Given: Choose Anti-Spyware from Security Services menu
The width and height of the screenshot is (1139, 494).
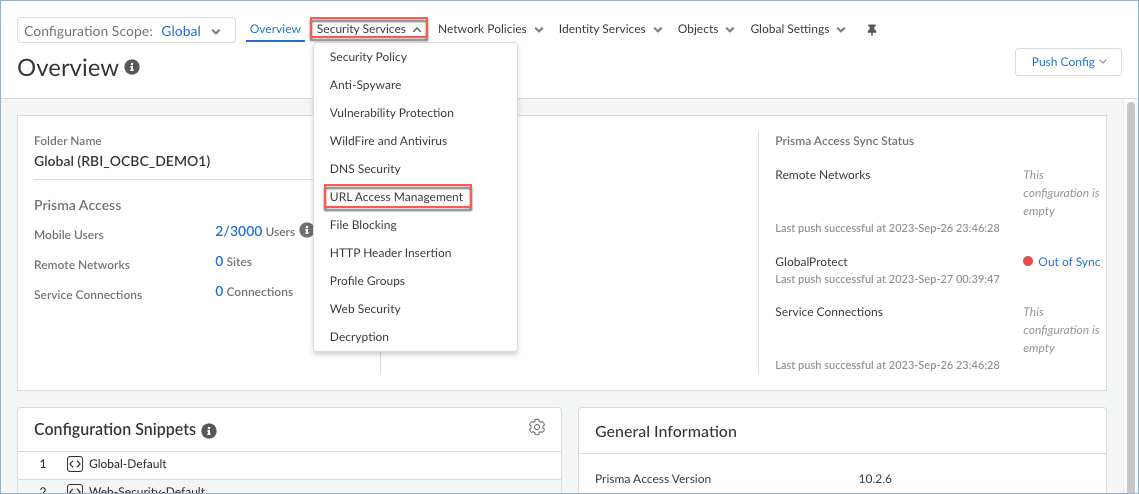Looking at the screenshot, I should (365, 85).
